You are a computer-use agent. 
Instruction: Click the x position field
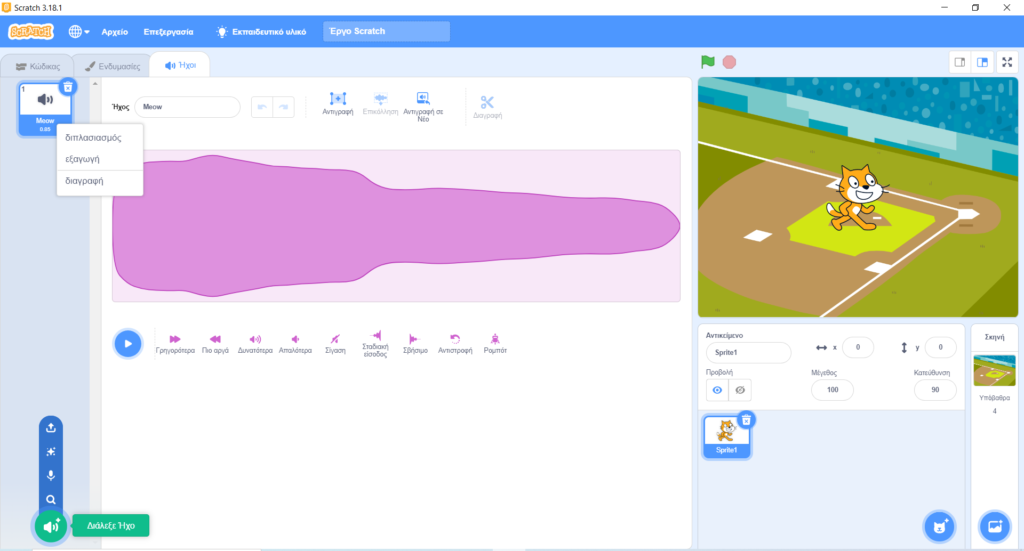(857, 347)
